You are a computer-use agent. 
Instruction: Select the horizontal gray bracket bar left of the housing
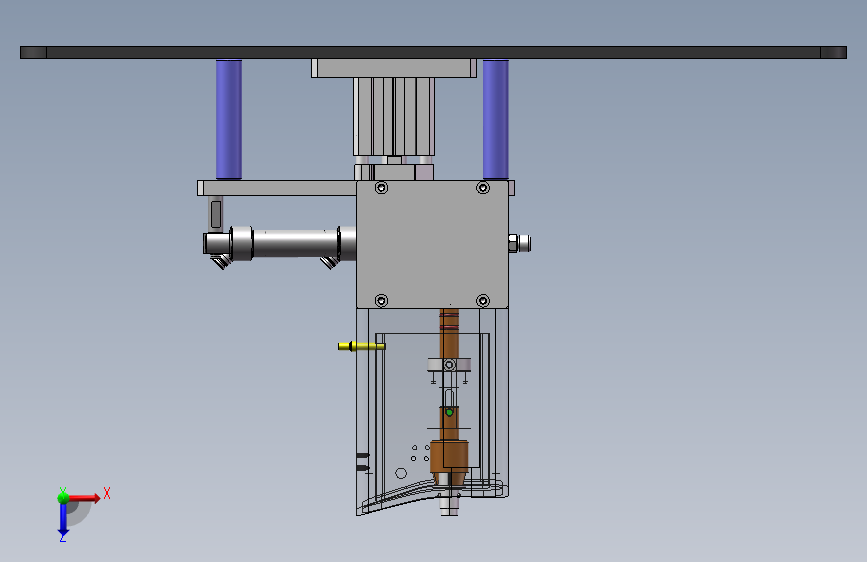pos(277,188)
